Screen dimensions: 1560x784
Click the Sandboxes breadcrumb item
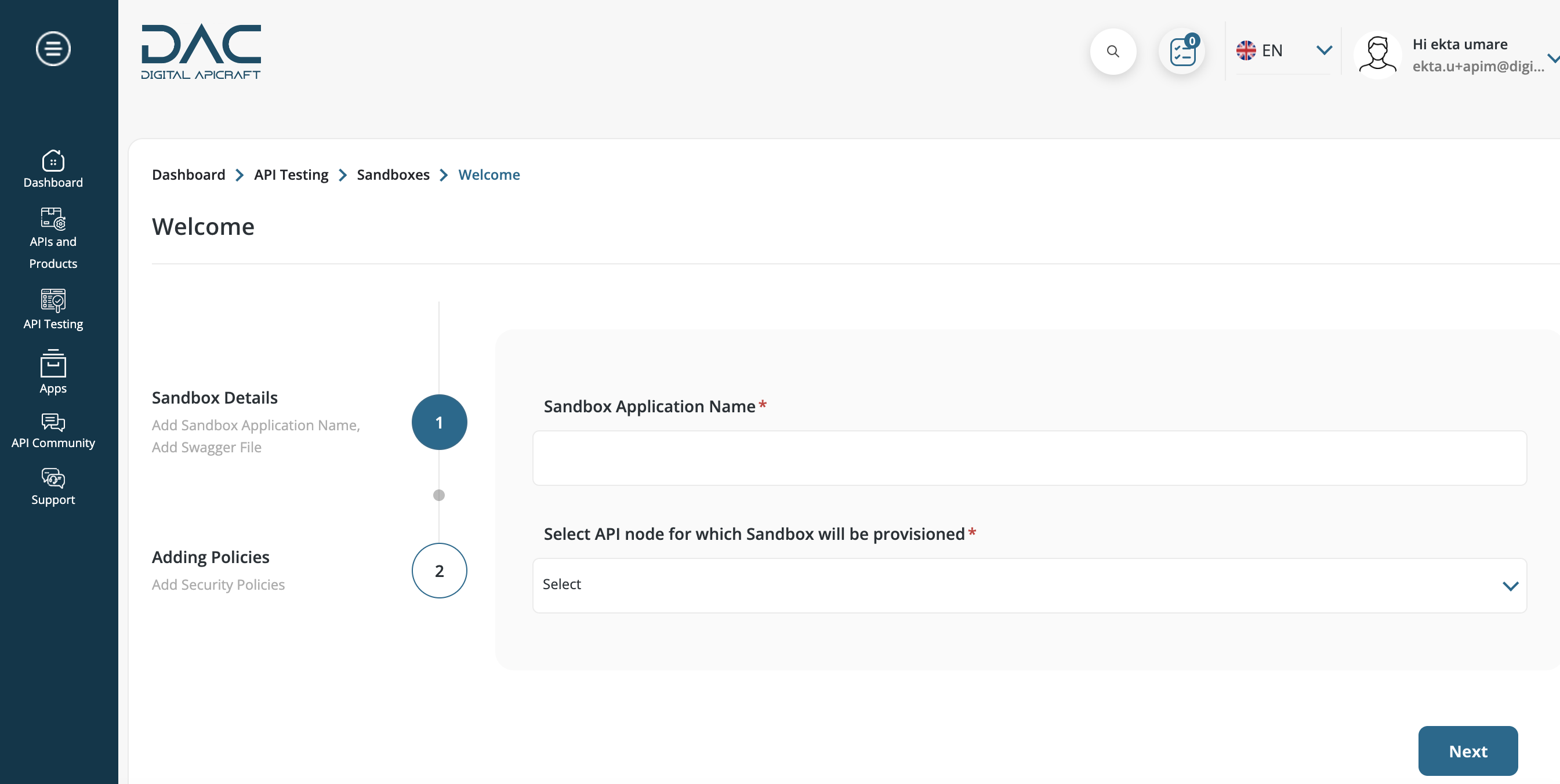click(x=394, y=174)
